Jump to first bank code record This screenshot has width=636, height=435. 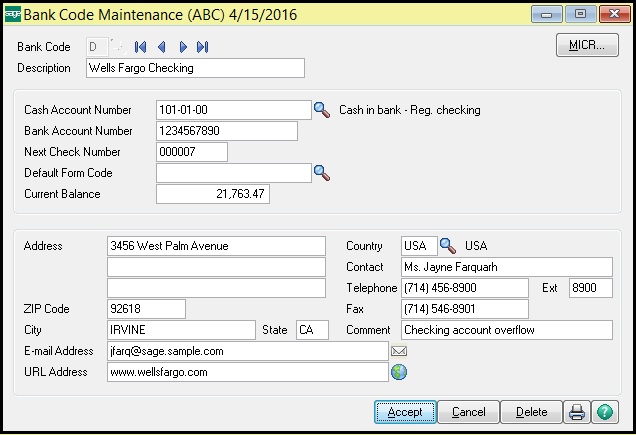140,47
